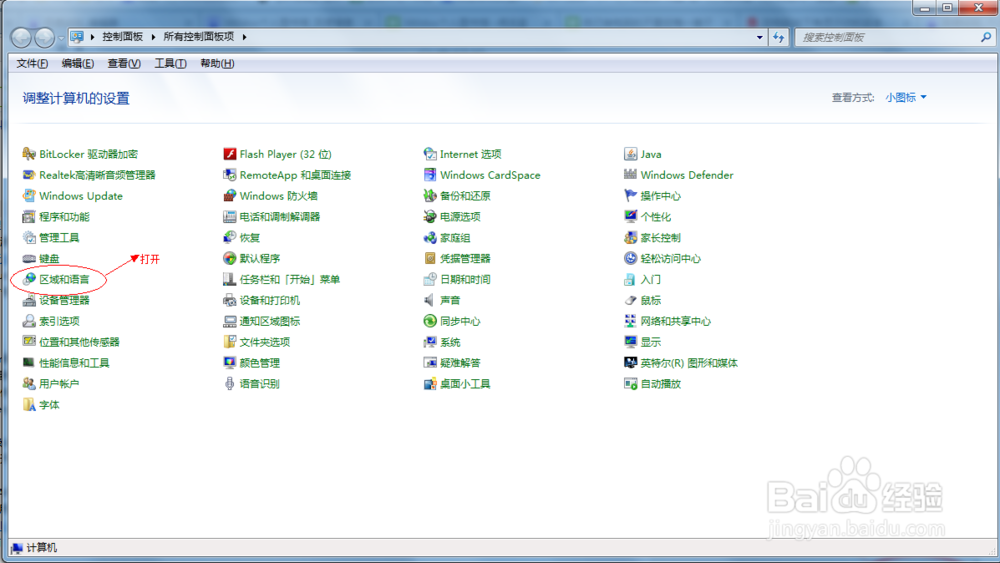This screenshot has width=1000, height=563.
Task: Click the Realtek高清晰音频管理器 icon
Action: tap(29, 175)
